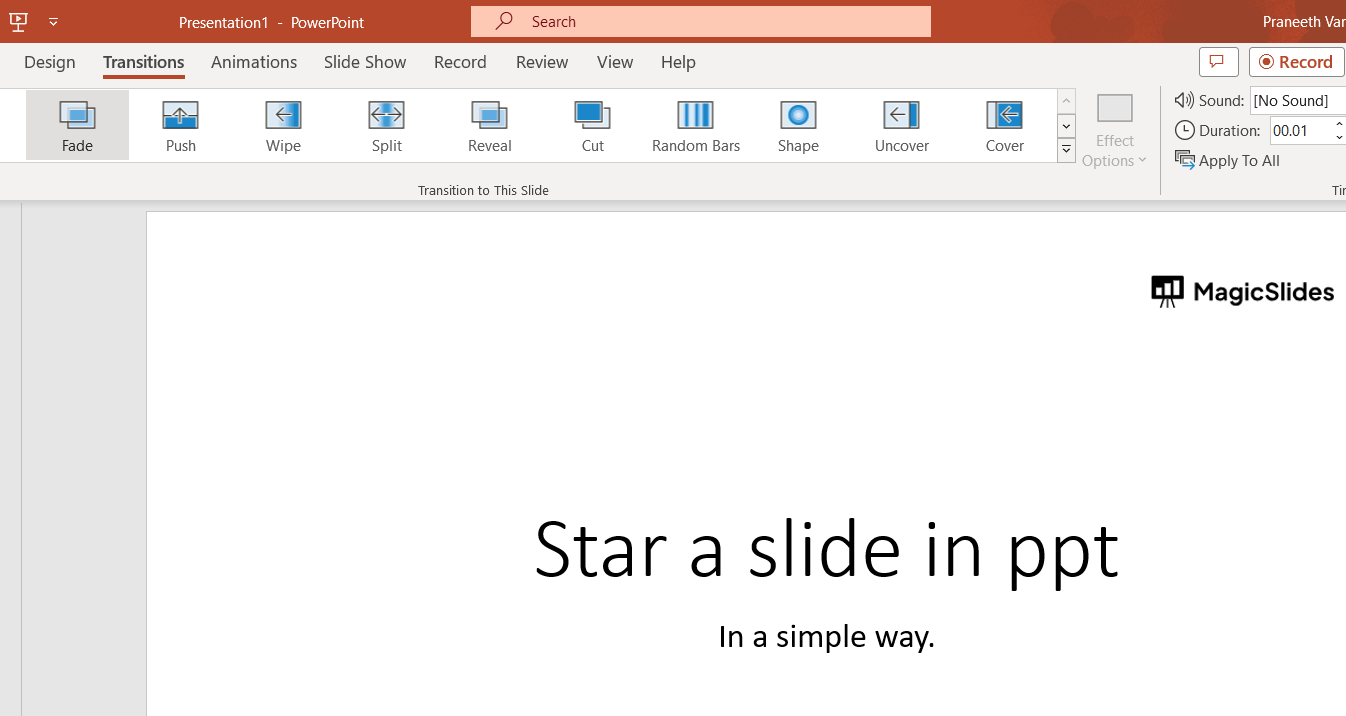Expand the transitions gallery More arrow
The image size is (1346, 716).
click(x=1066, y=150)
